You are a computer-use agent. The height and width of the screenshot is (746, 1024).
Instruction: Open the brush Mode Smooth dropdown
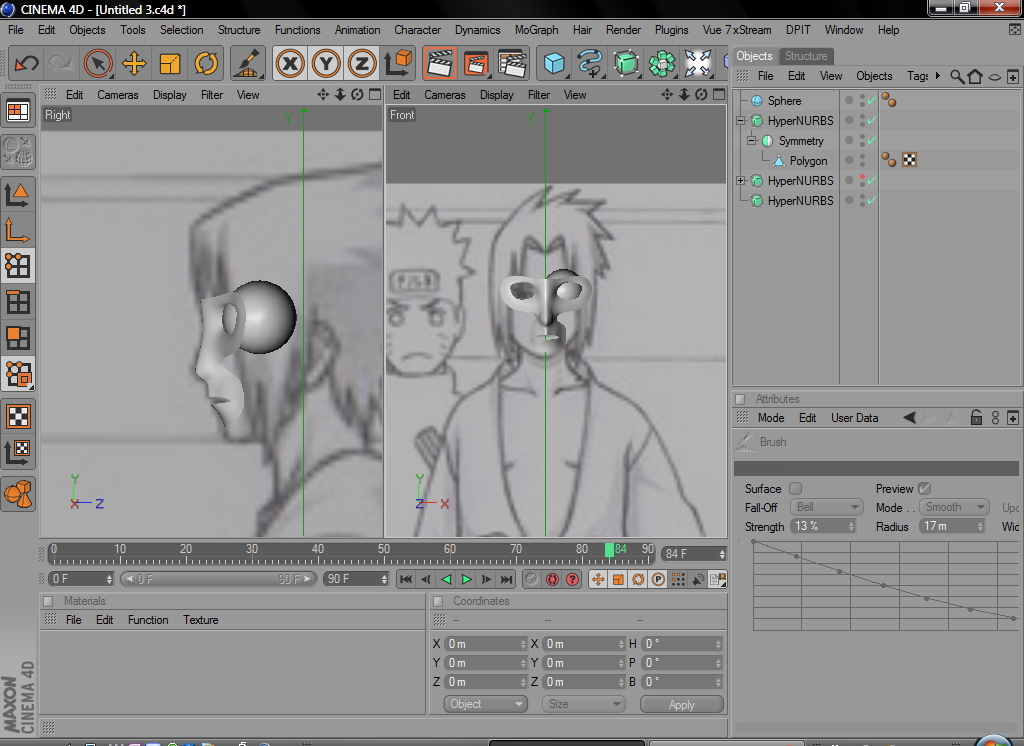coord(954,508)
